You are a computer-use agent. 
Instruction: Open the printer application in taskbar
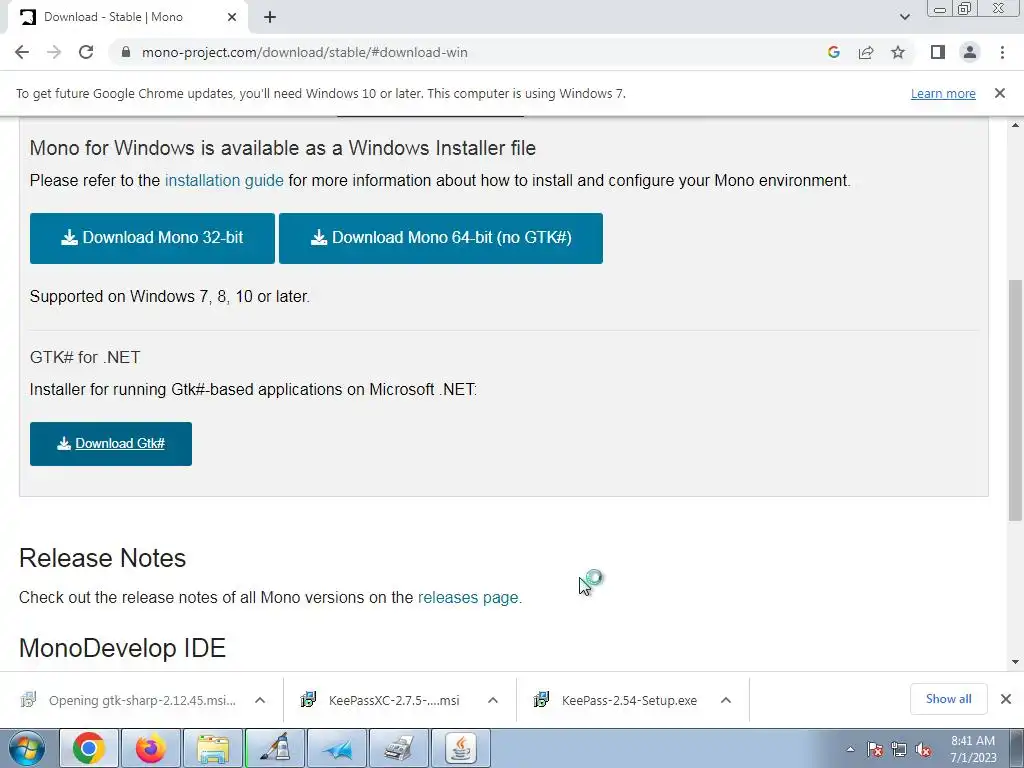pos(399,748)
